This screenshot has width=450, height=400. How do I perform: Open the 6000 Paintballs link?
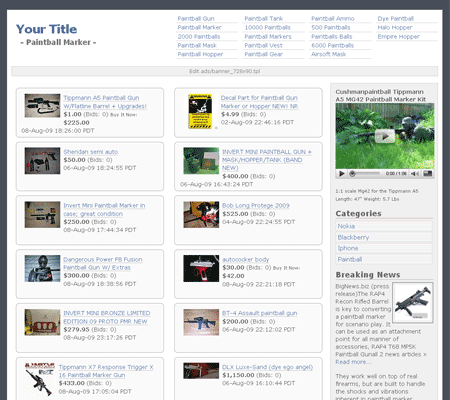click(332, 45)
